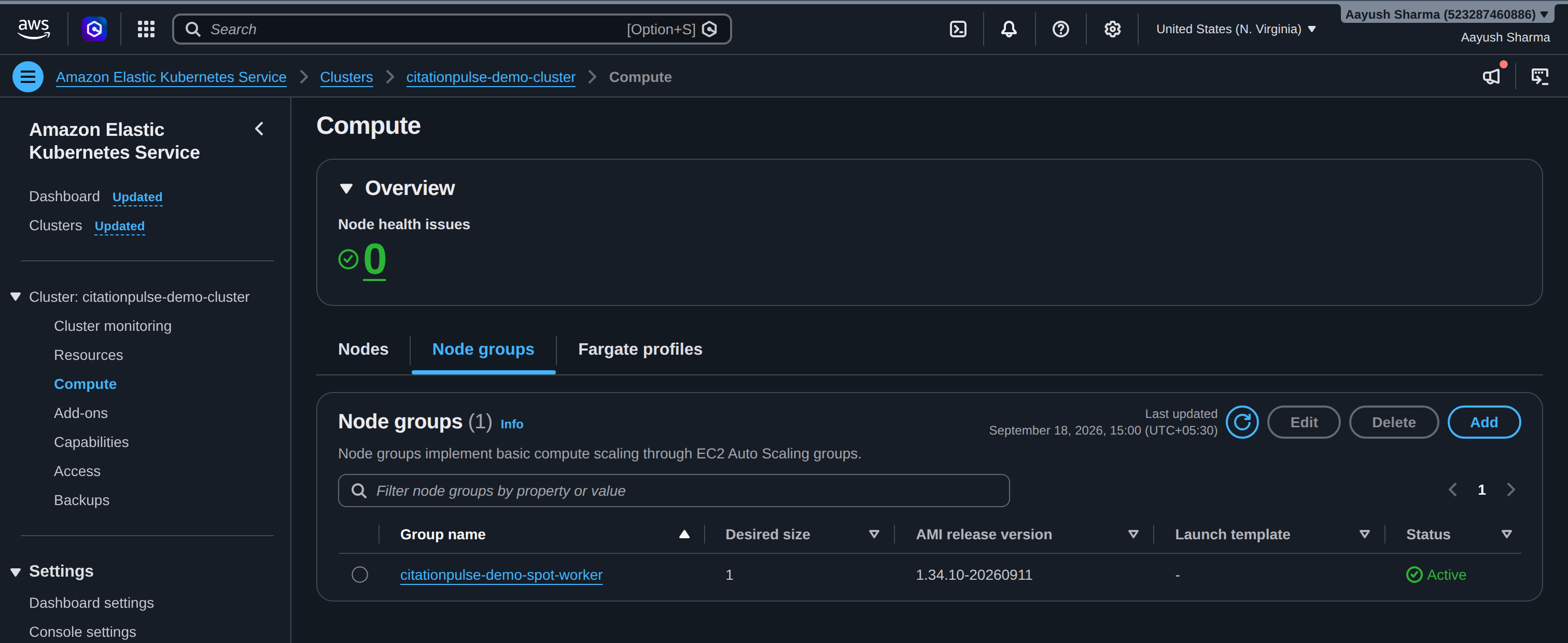The width and height of the screenshot is (1568, 643).
Task: Open CloudShell terminal icon
Action: [x=958, y=29]
